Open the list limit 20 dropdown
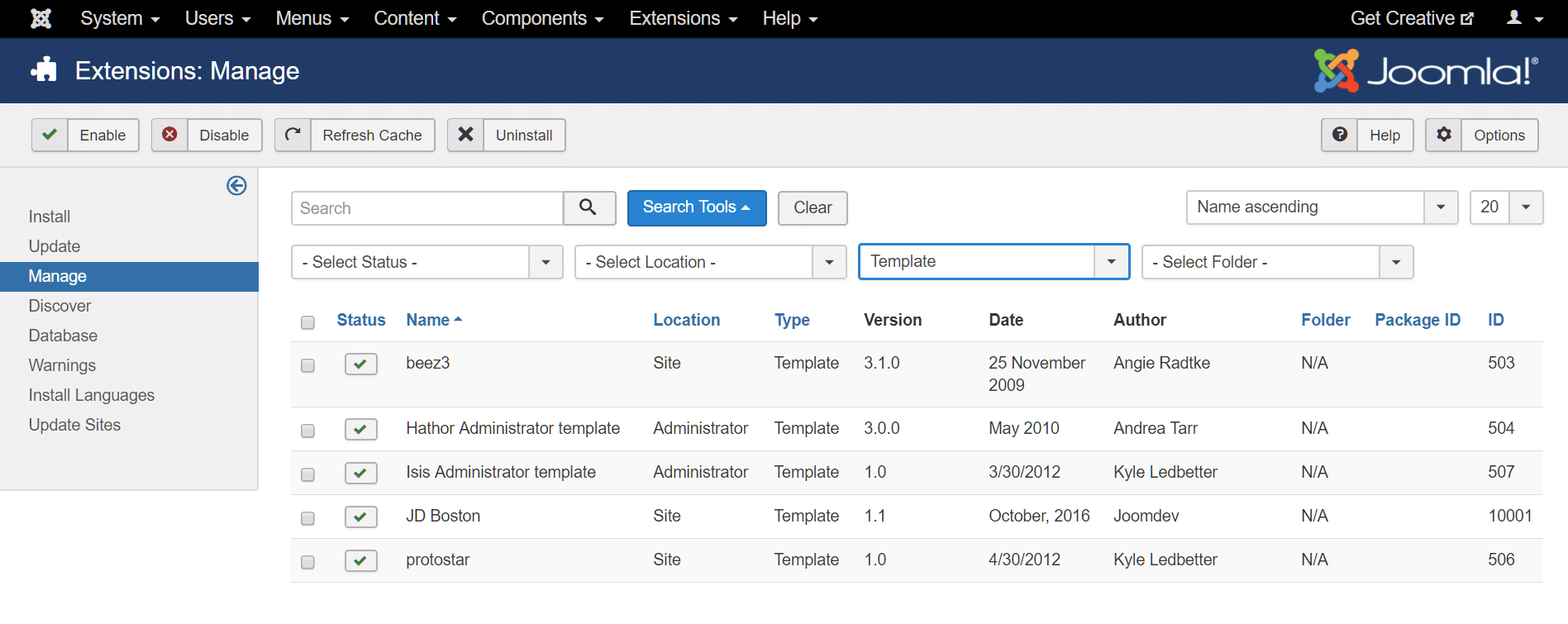 pos(1507,207)
